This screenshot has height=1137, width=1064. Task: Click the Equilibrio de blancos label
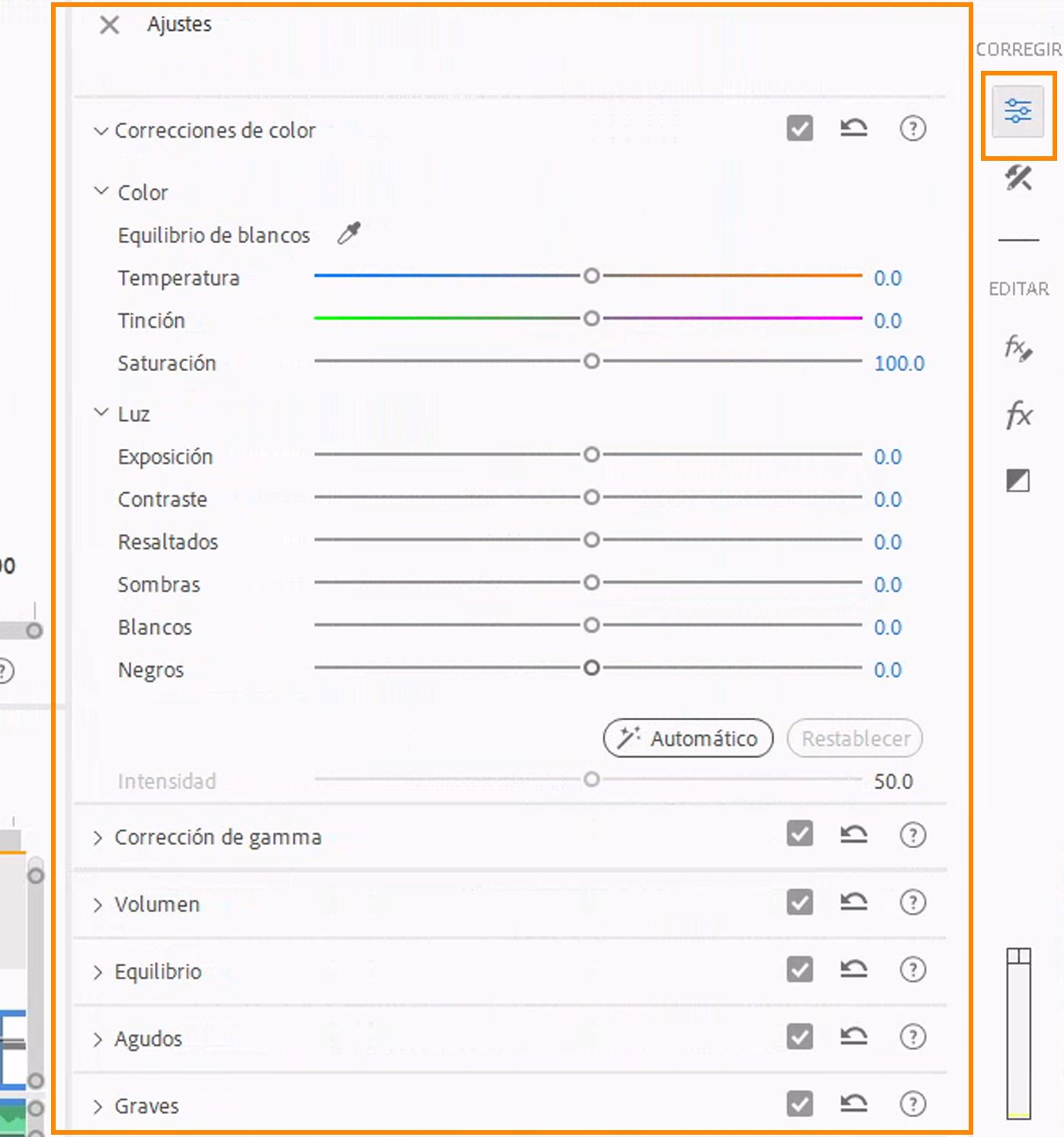pos(214,235)
